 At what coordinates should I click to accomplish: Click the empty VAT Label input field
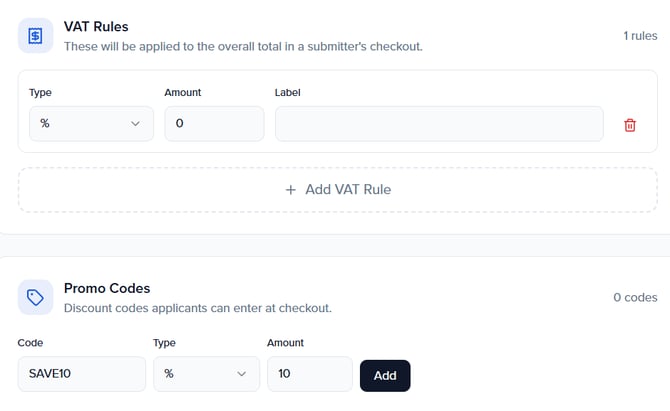point(439,124)
